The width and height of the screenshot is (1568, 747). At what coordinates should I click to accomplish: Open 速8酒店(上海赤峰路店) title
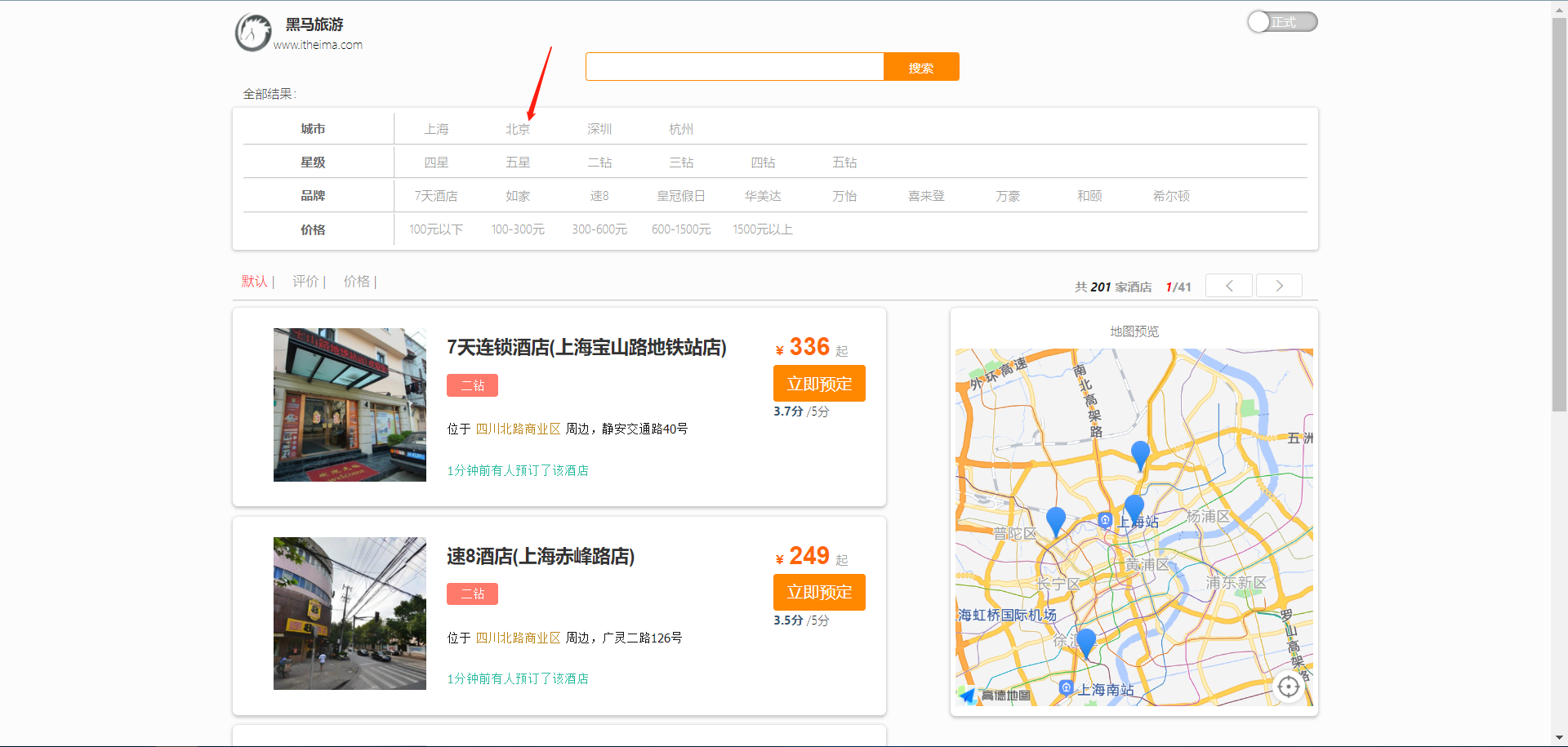click(x=541, y=557)
